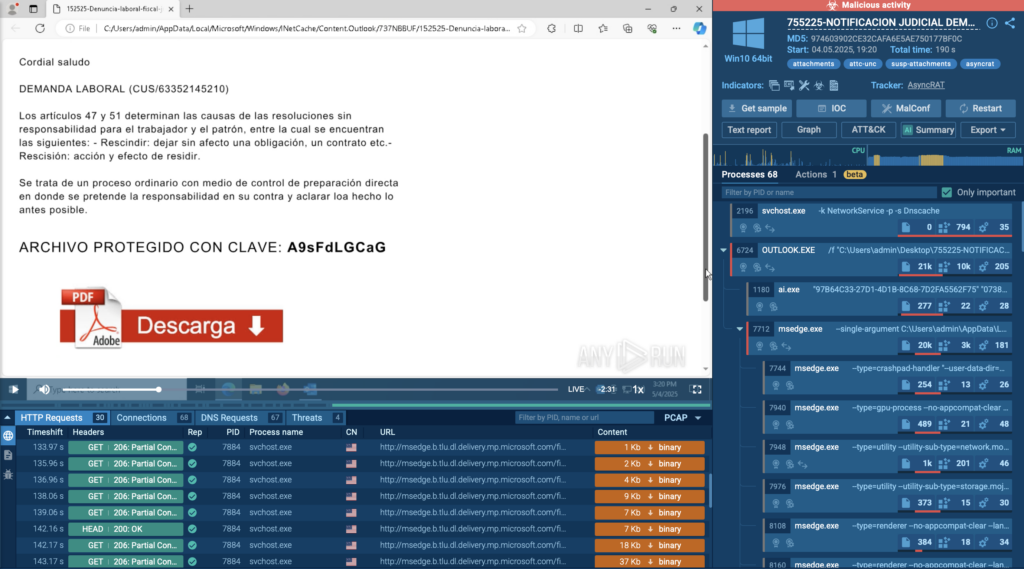Open the Export dropdown menu
This screenshot has width=1024, height=569.
988,130
